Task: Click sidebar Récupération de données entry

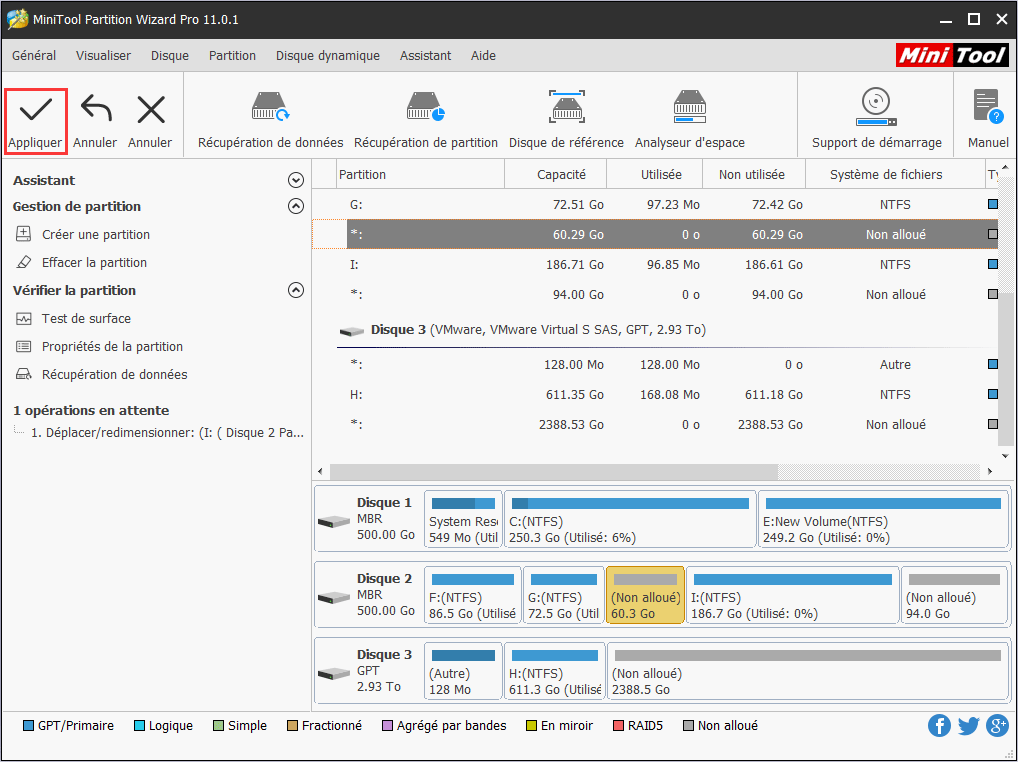Action: click(114, 375)
